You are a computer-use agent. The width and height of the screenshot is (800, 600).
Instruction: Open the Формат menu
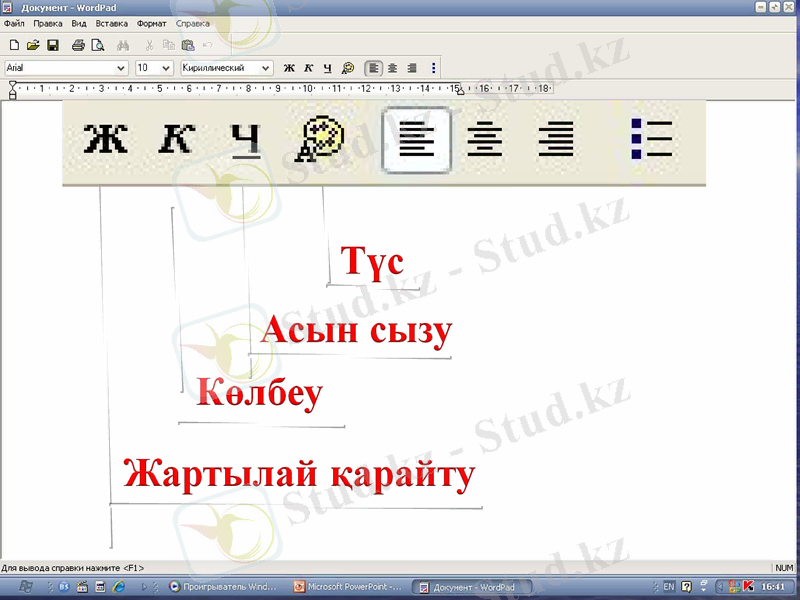pyautogui.click(x=150, y=23)
